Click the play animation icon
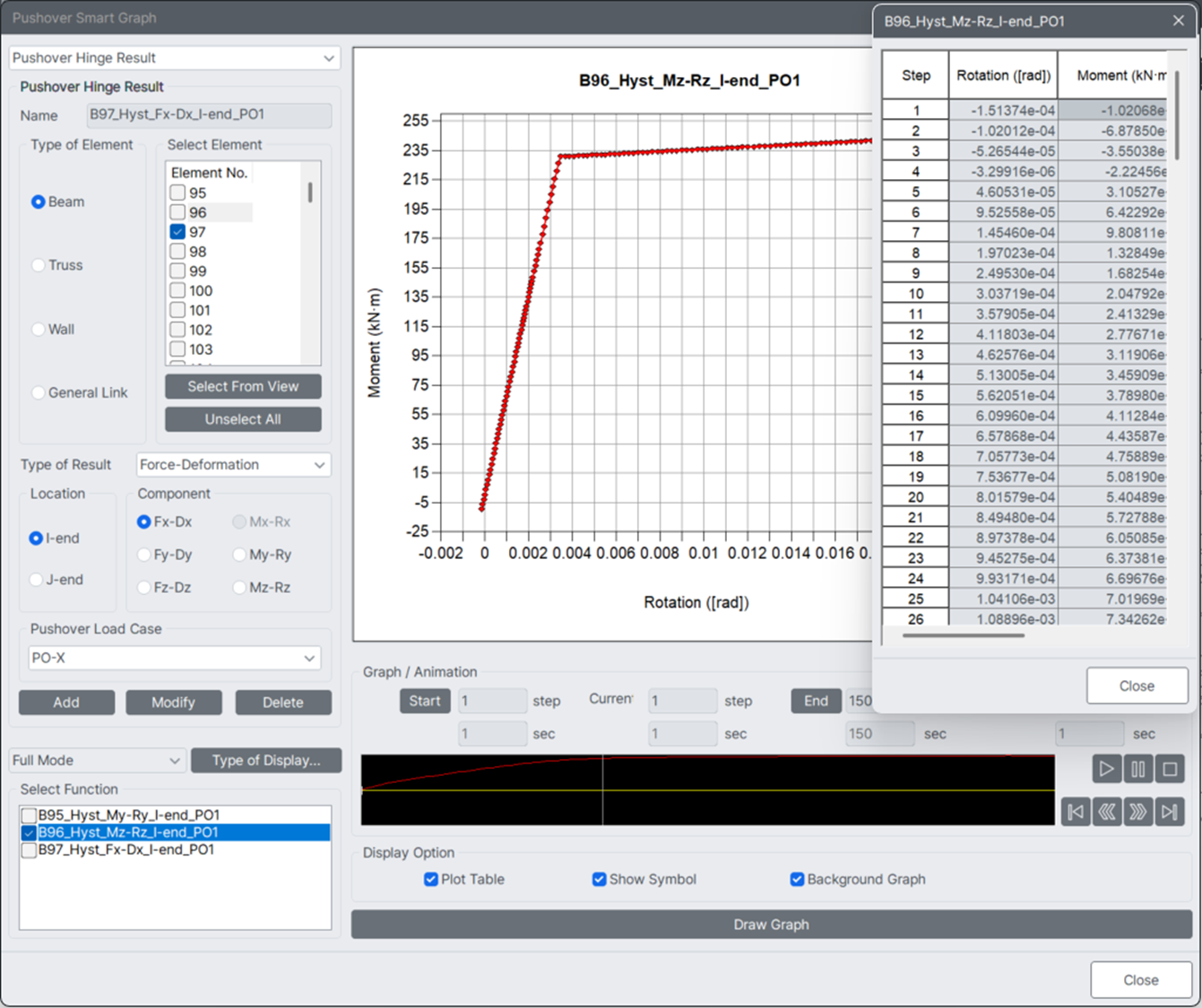The width and height of the screenshot is (1202, 1008). tap(1107, 769)
